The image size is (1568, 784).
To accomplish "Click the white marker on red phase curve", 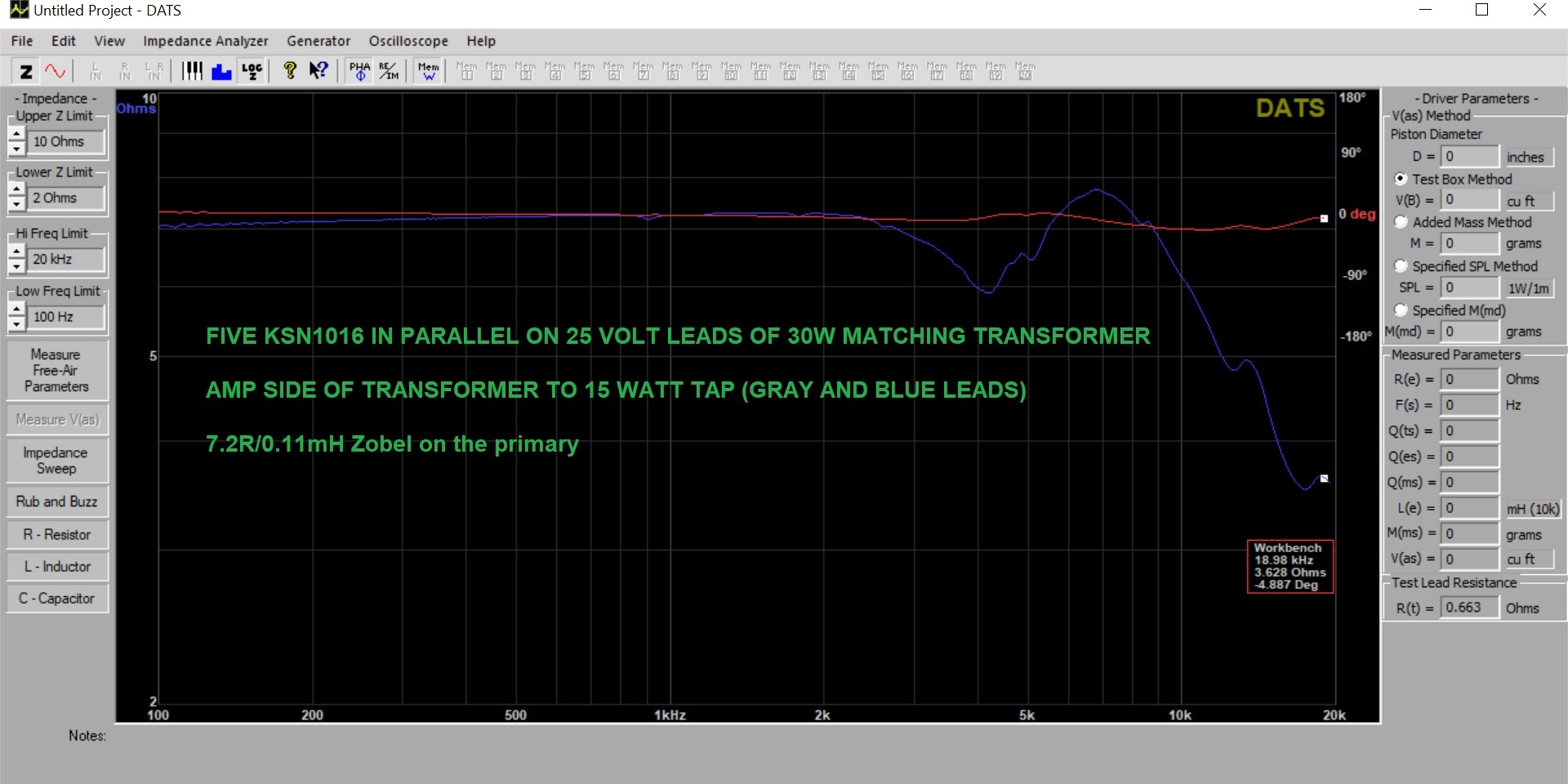I will 1324,218.
